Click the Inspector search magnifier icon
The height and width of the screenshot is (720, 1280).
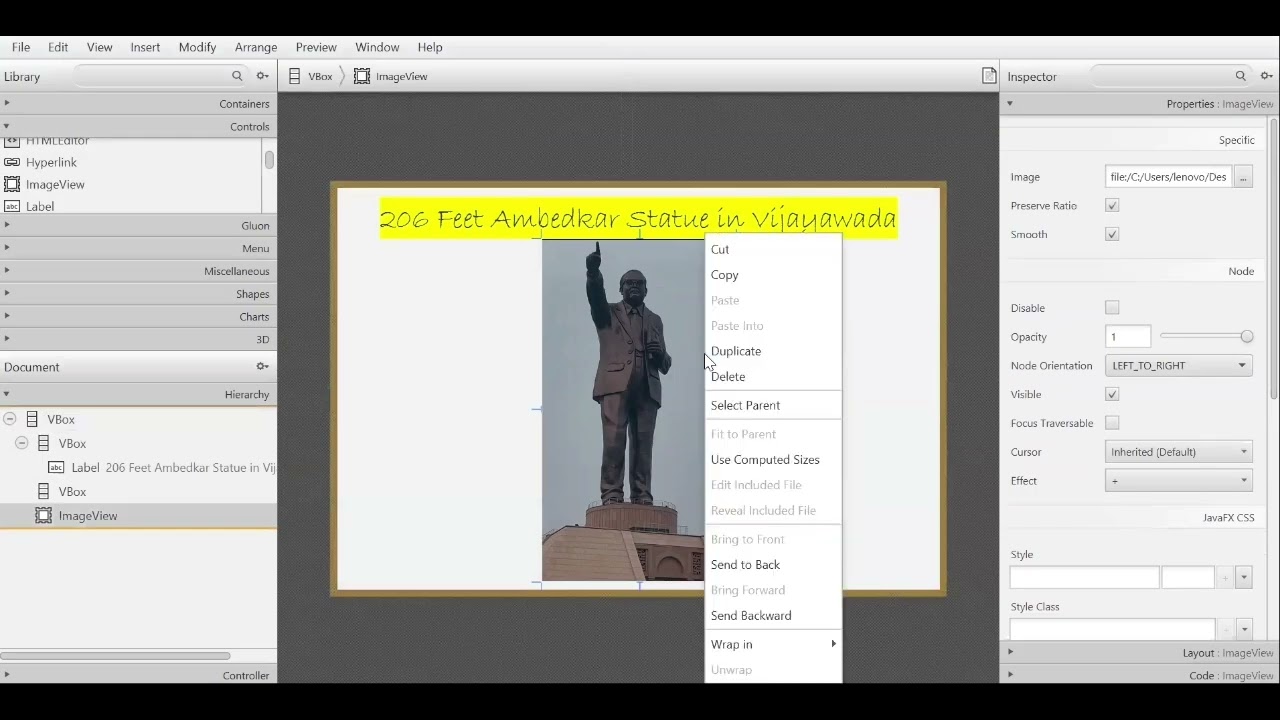[1241, 76]
